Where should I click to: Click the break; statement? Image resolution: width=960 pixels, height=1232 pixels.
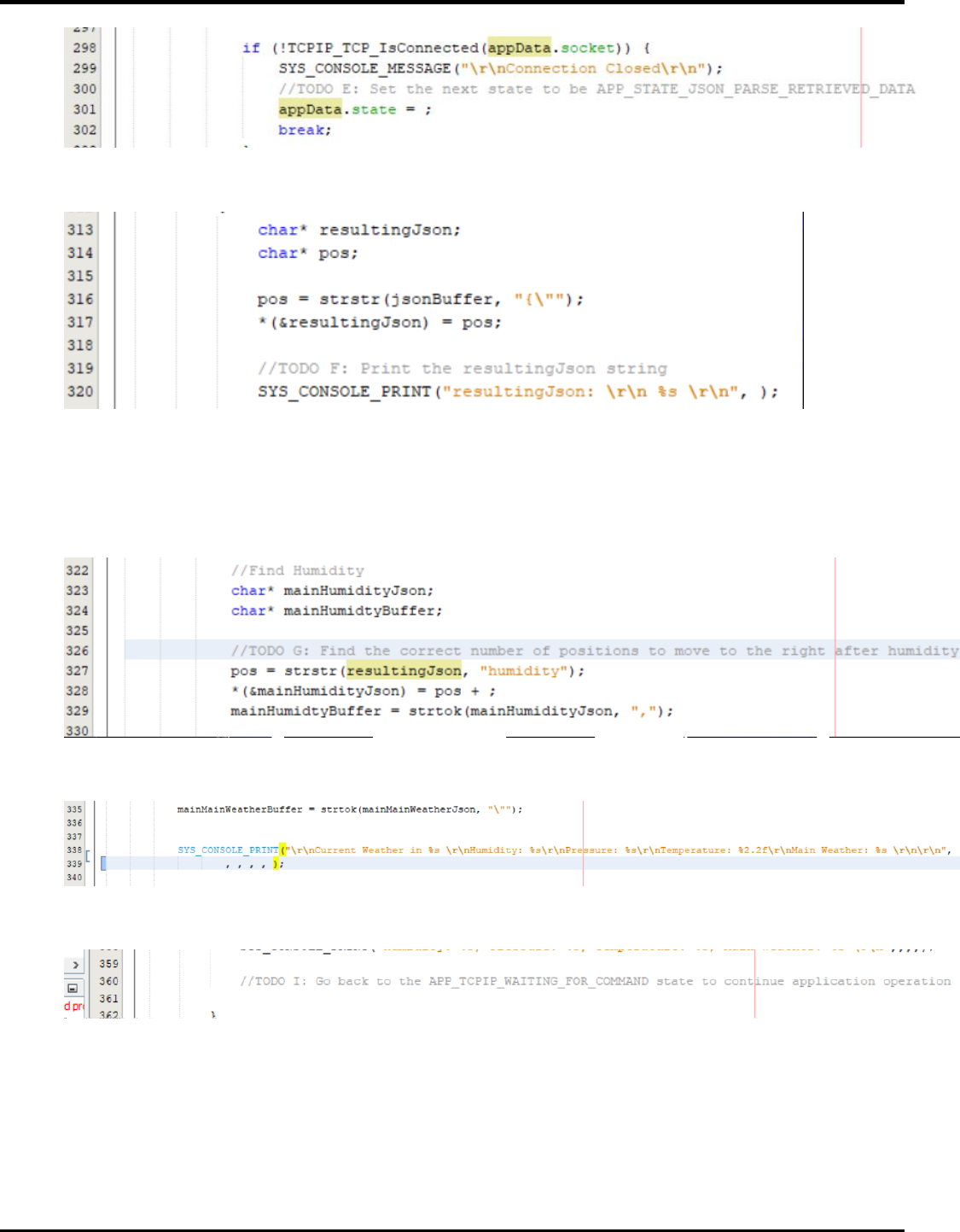click(x=305, y=130)
